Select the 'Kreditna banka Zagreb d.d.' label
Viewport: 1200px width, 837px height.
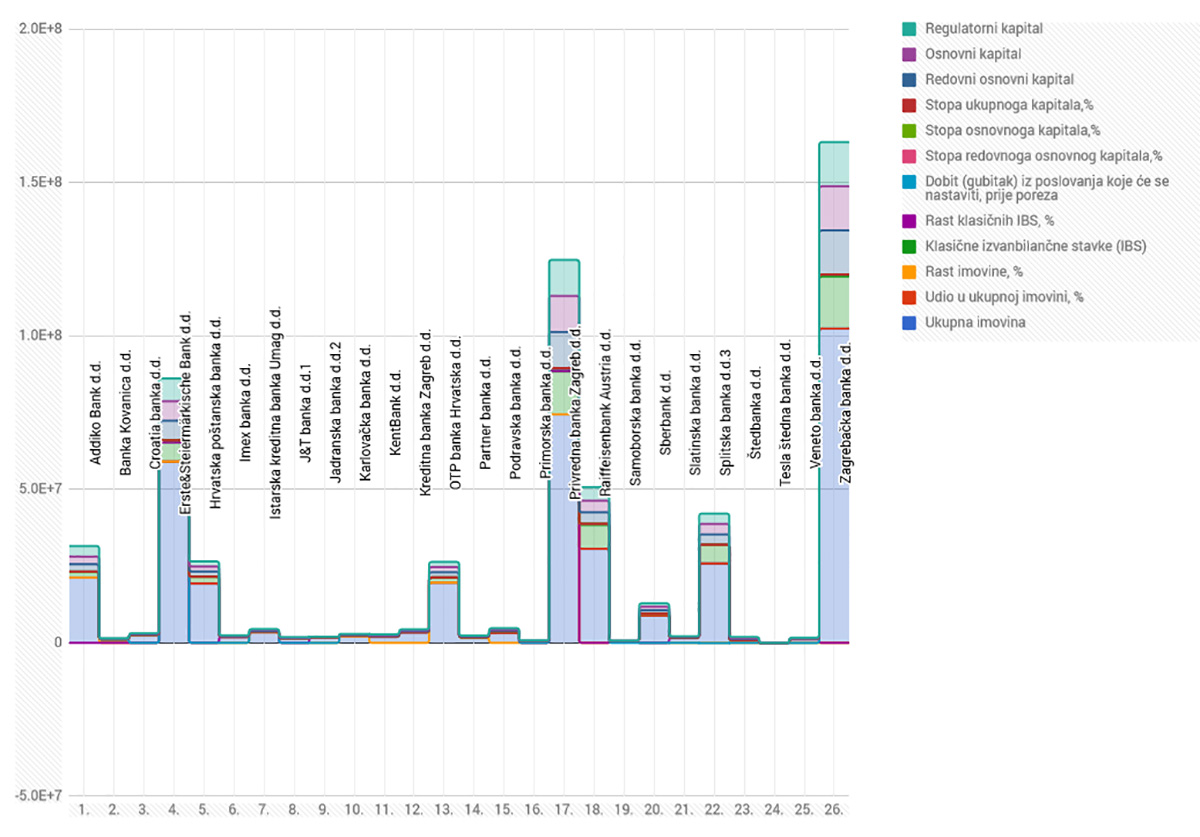(x=425, y=413)
